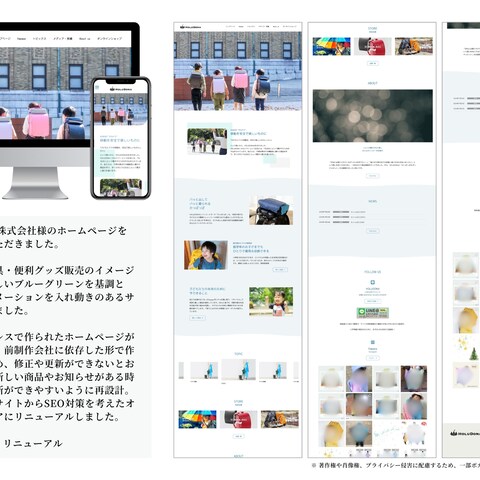The image size is (480, 480).
Task: Open the yellow item in second layout Instagram grid
Action: pos(331,433)
